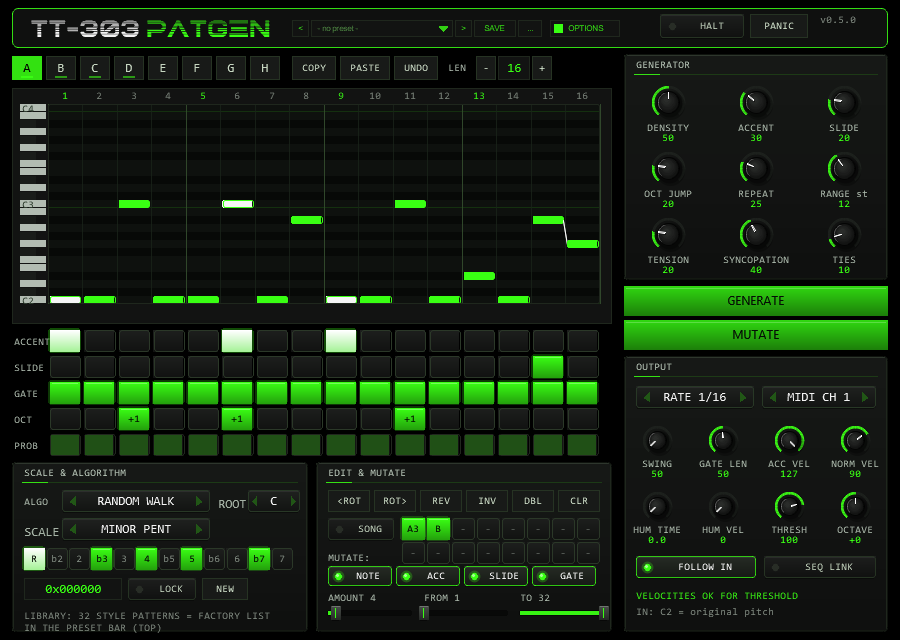Decrease output rate from 1/16
The height and width of the screenshot is (640, 900).
[x=647, y=397]
